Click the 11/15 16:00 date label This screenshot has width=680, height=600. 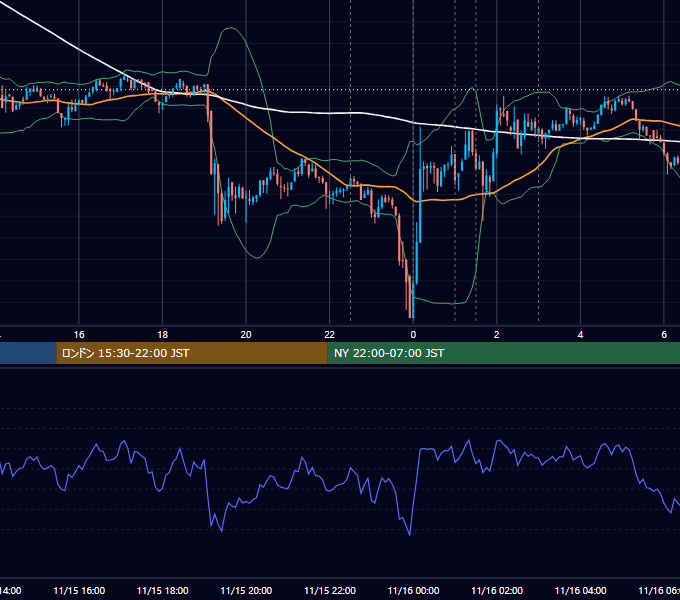click(x=79, y=590)
